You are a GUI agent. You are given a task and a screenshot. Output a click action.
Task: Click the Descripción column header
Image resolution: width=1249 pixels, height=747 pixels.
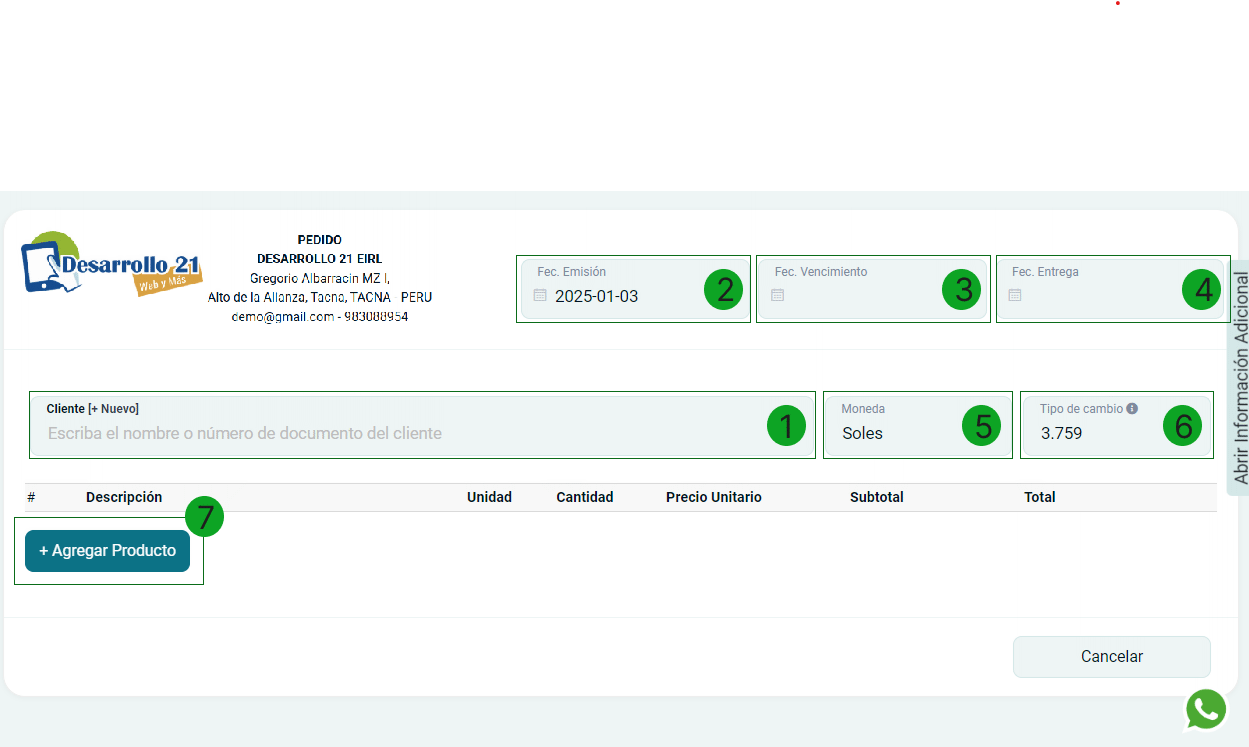[x=124, y=497]
